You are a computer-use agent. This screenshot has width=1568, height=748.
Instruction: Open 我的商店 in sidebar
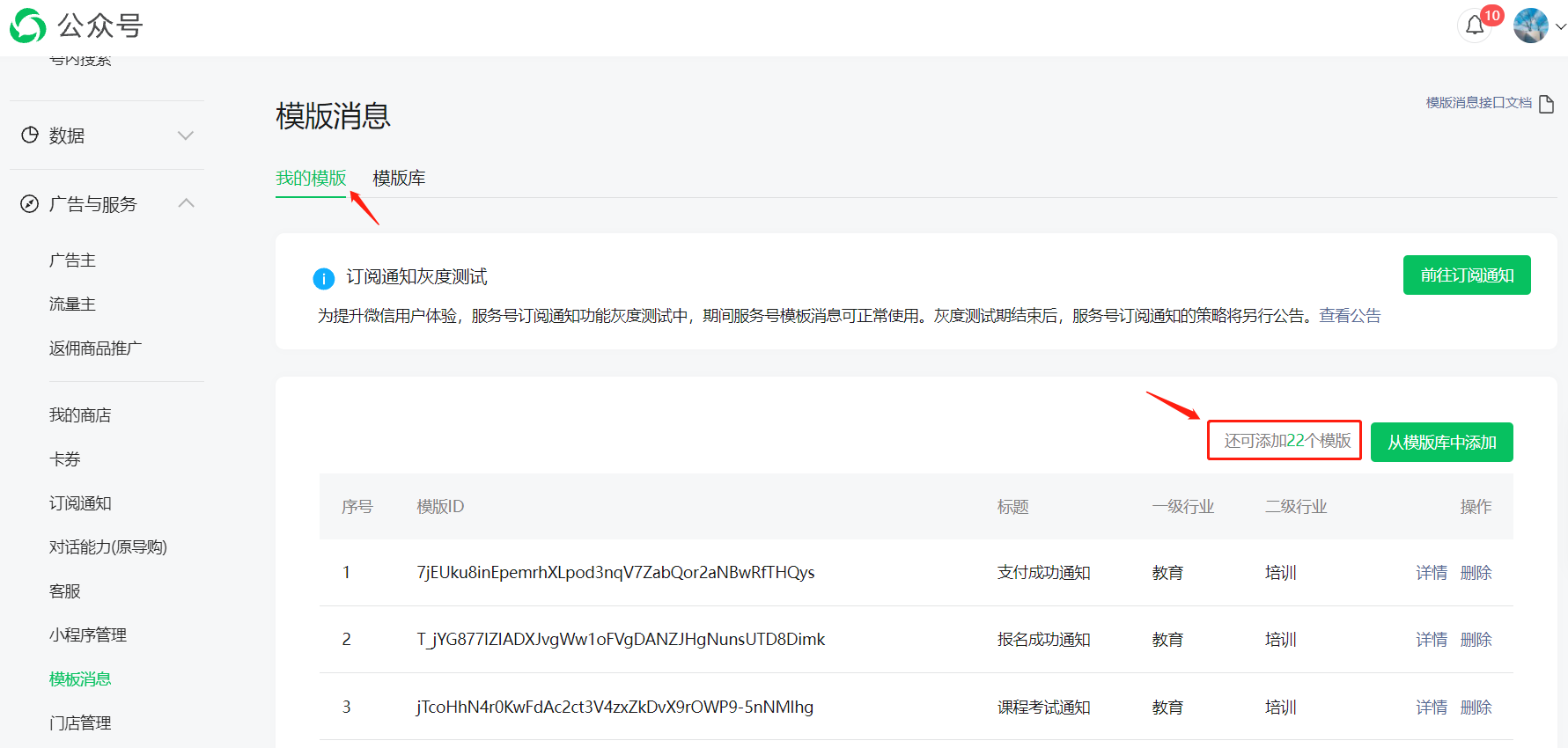[80, 415]
